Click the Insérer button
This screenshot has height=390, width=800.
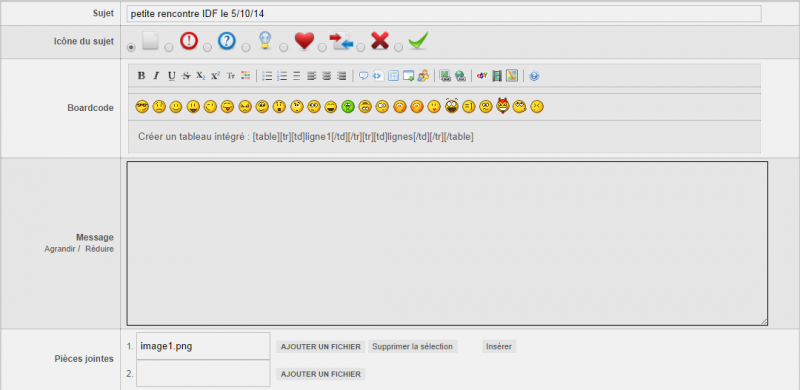tap(499, 347)
